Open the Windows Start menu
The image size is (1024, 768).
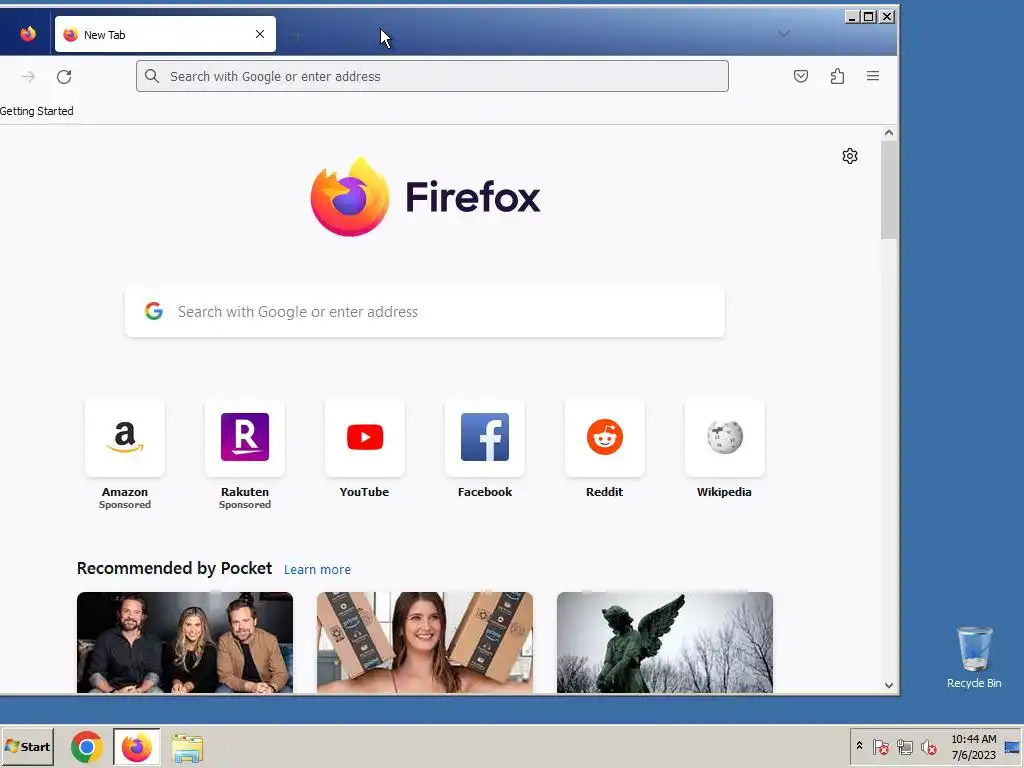[x=27, y=746]
